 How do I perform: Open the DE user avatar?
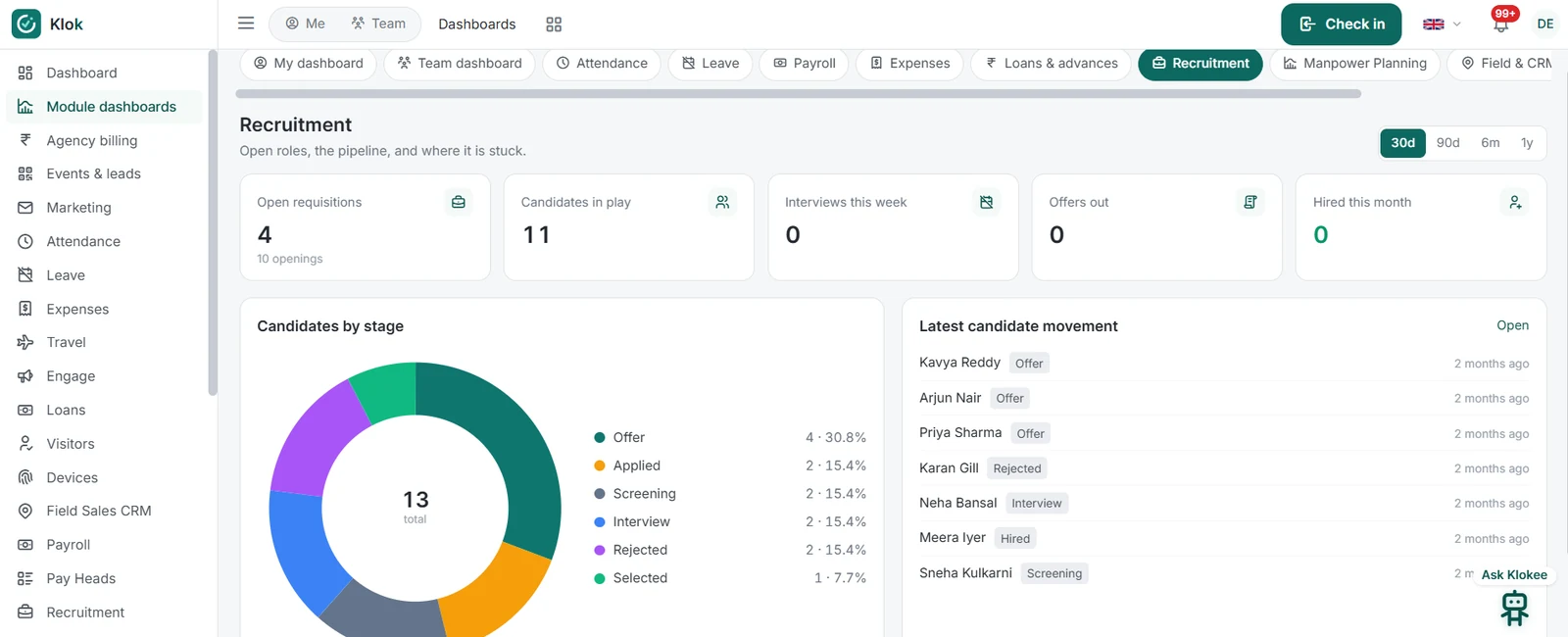(x=1545, y=24)
